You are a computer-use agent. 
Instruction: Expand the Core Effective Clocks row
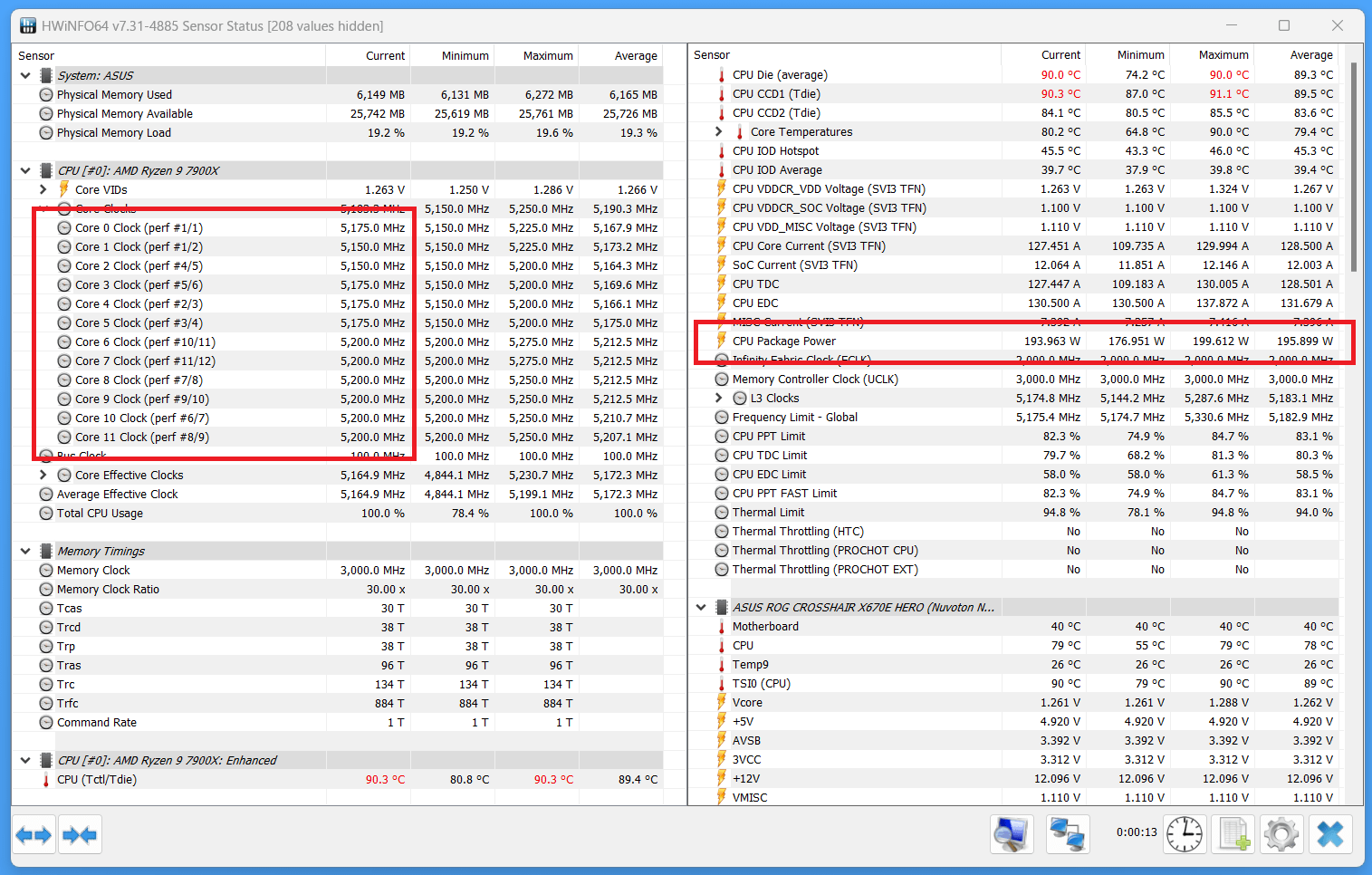(x=43, y=476)
